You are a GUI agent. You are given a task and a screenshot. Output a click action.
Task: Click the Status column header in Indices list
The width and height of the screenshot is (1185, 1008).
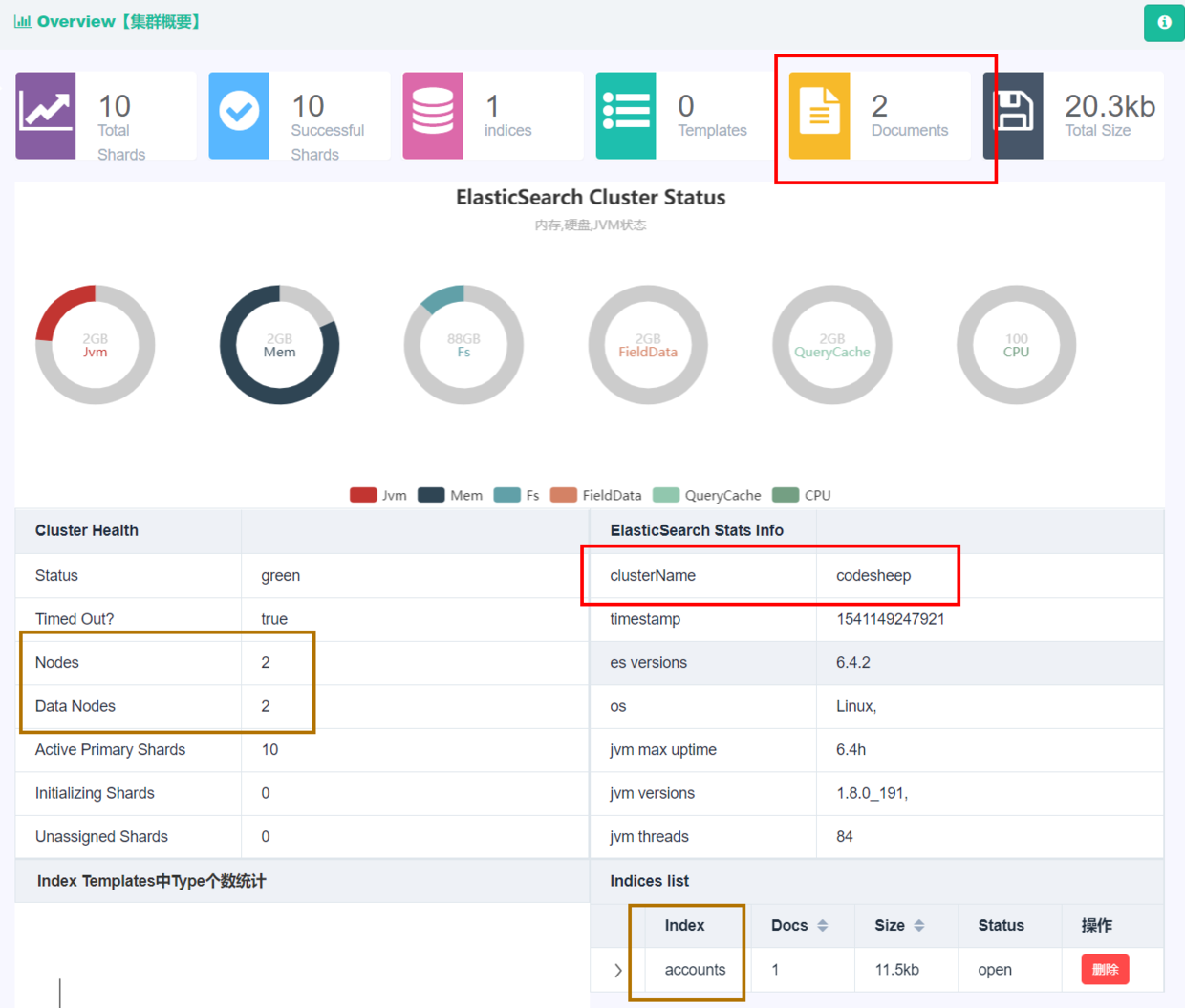click(1001, 925)
